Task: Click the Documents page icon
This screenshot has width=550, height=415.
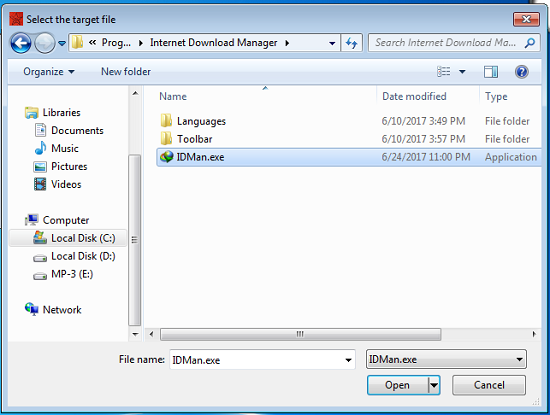Action: coord(40,130)
